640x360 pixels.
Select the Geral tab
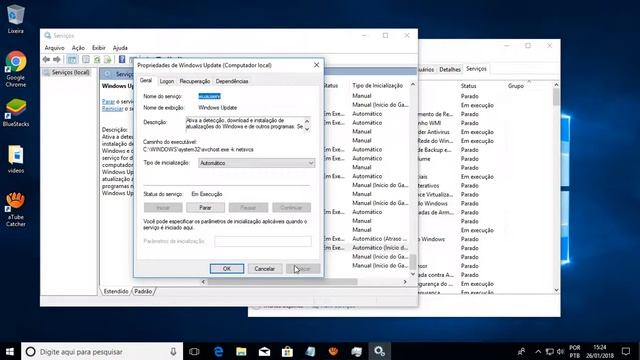[x=146, y=80]
